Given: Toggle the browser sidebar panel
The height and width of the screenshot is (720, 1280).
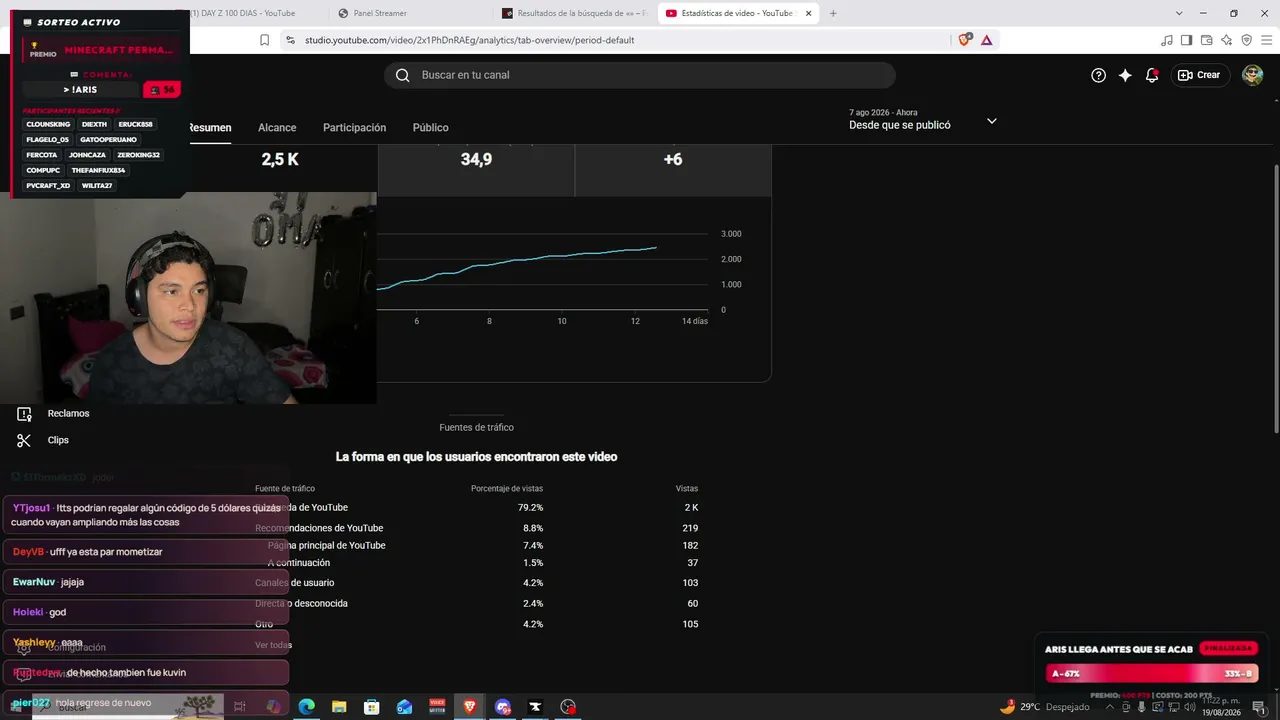Looking at the screenshot, I should pyautogui.click(x=1186, y=40).
